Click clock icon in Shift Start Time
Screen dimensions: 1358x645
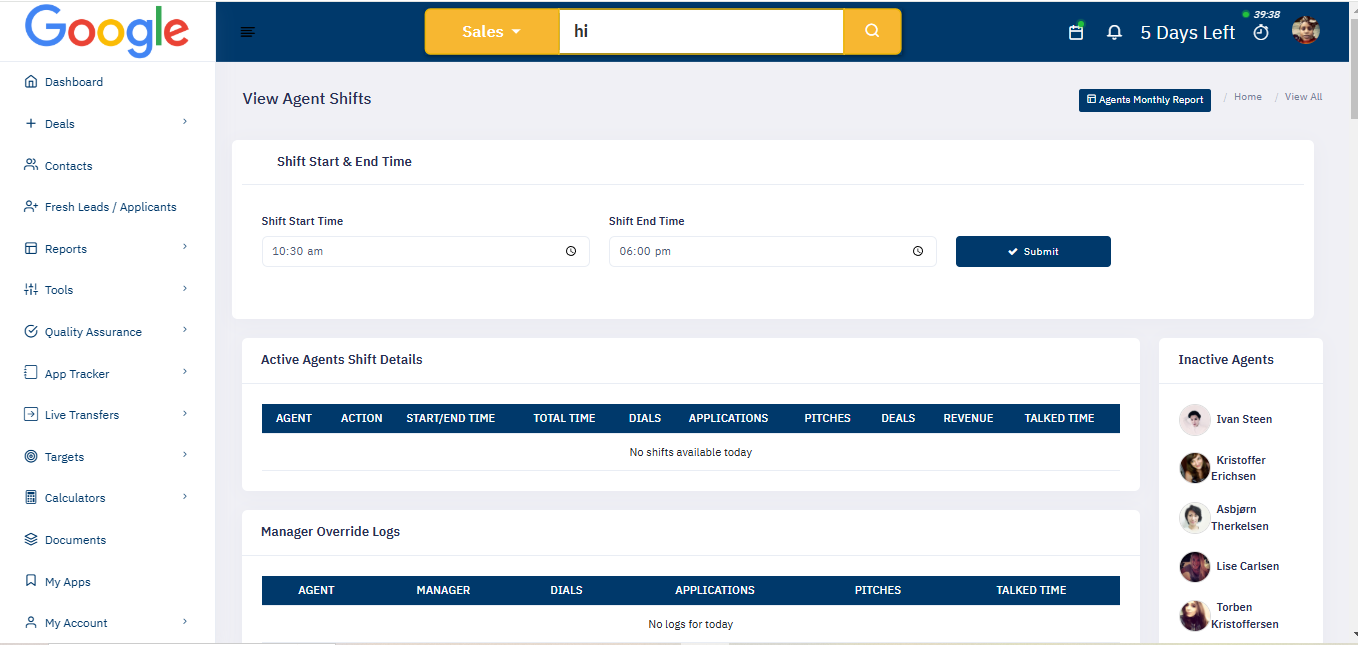[x=571, y=251]
